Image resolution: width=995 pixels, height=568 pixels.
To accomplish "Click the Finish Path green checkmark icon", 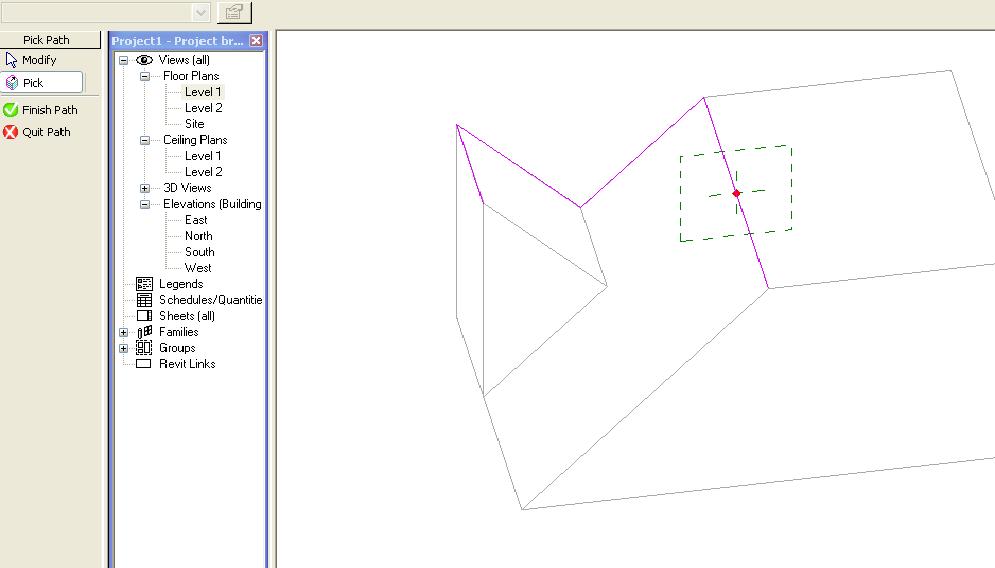I will 11,110.
